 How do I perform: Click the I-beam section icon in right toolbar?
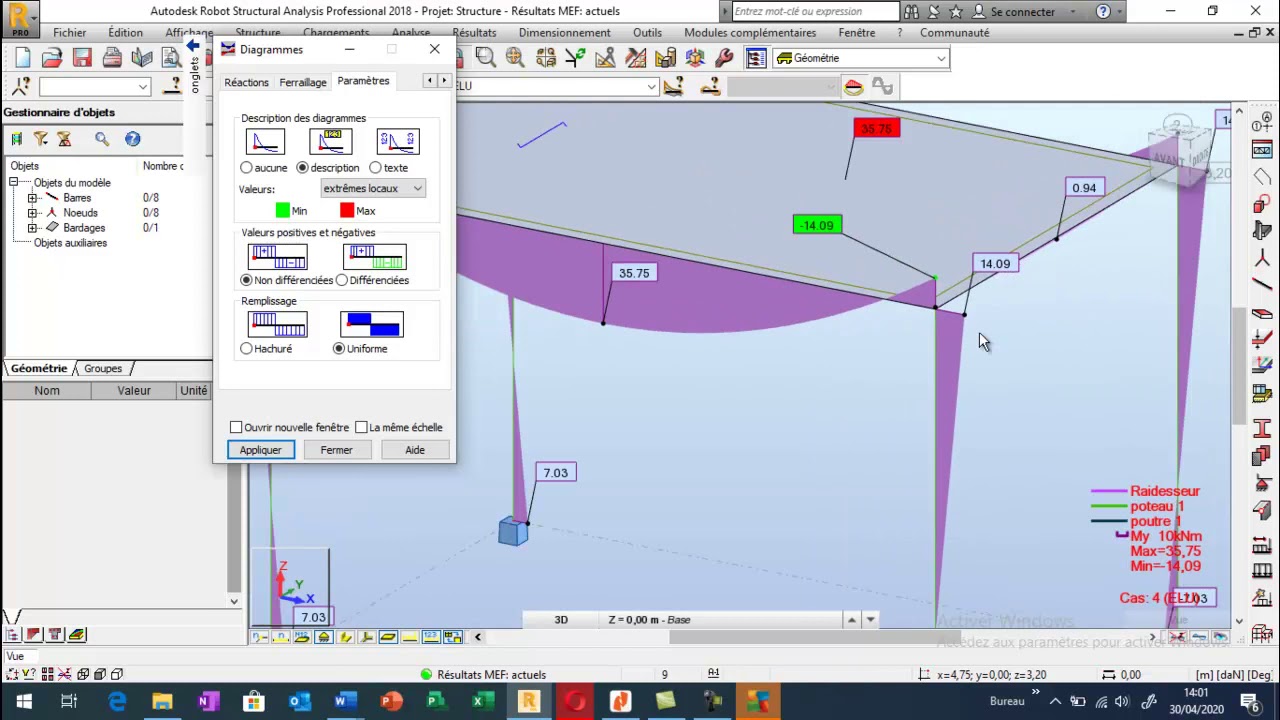(1262, 429)
